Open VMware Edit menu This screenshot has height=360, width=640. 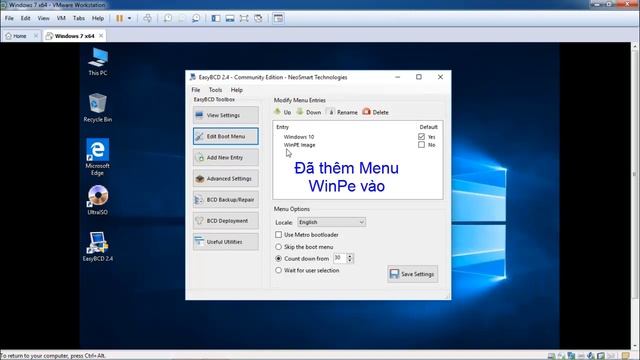coord(25,18)
